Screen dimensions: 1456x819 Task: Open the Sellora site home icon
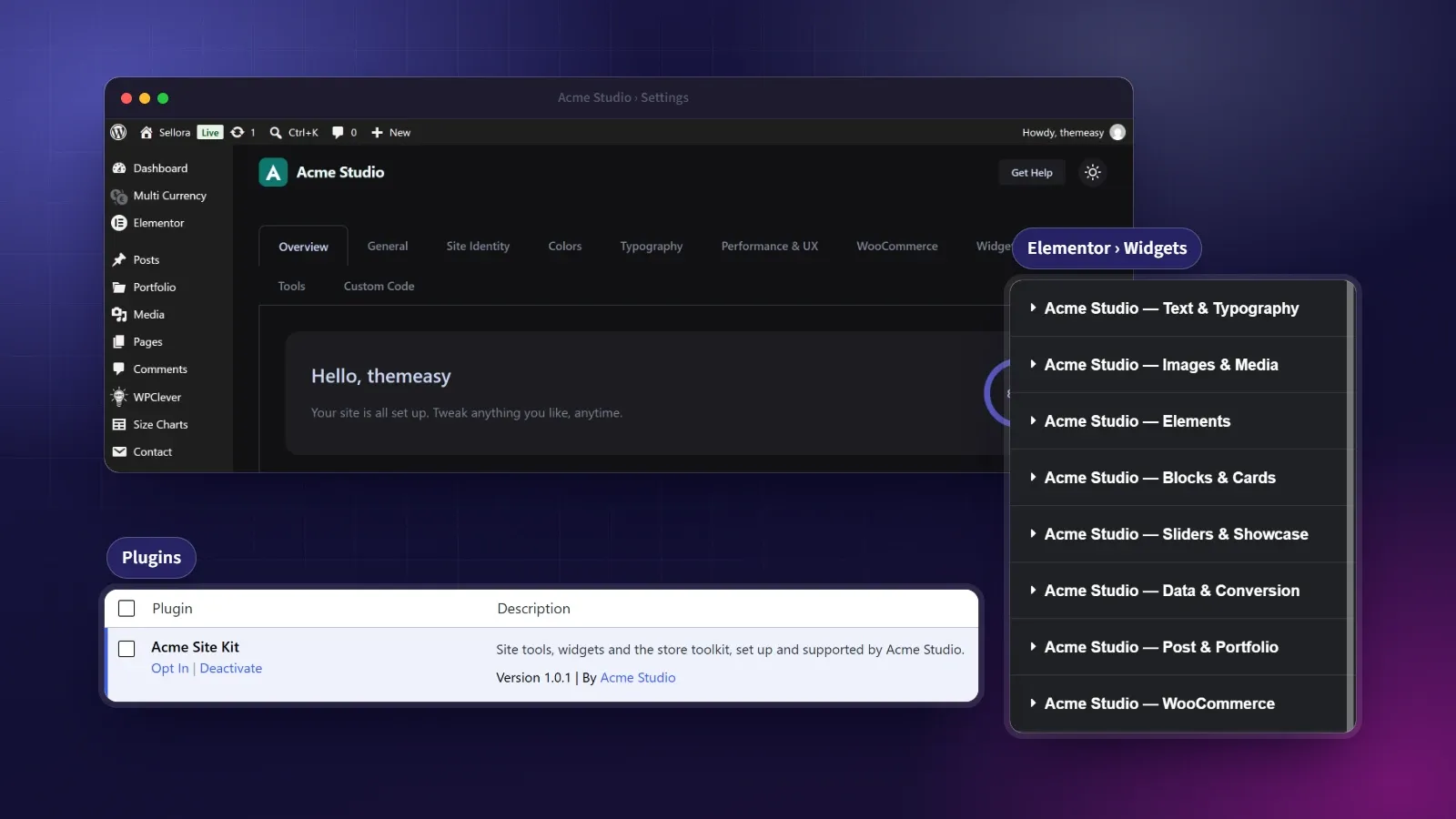146,132
